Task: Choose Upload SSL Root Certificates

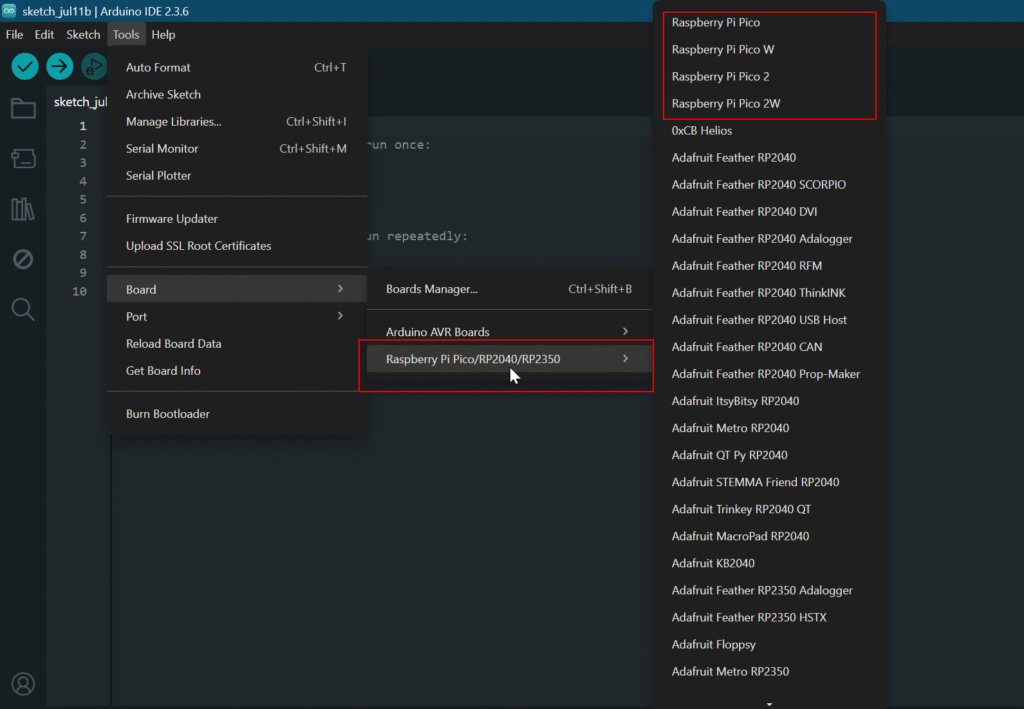Action: (236, 246)
